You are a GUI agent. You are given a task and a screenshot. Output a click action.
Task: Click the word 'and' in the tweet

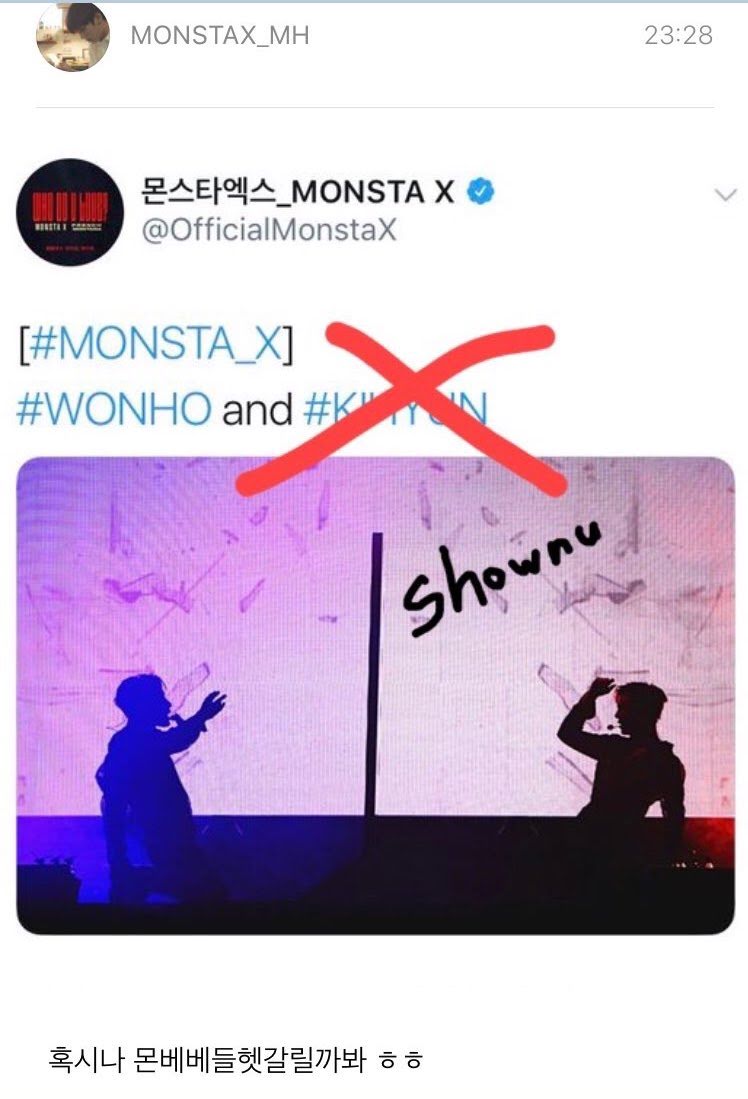[257, 409]
